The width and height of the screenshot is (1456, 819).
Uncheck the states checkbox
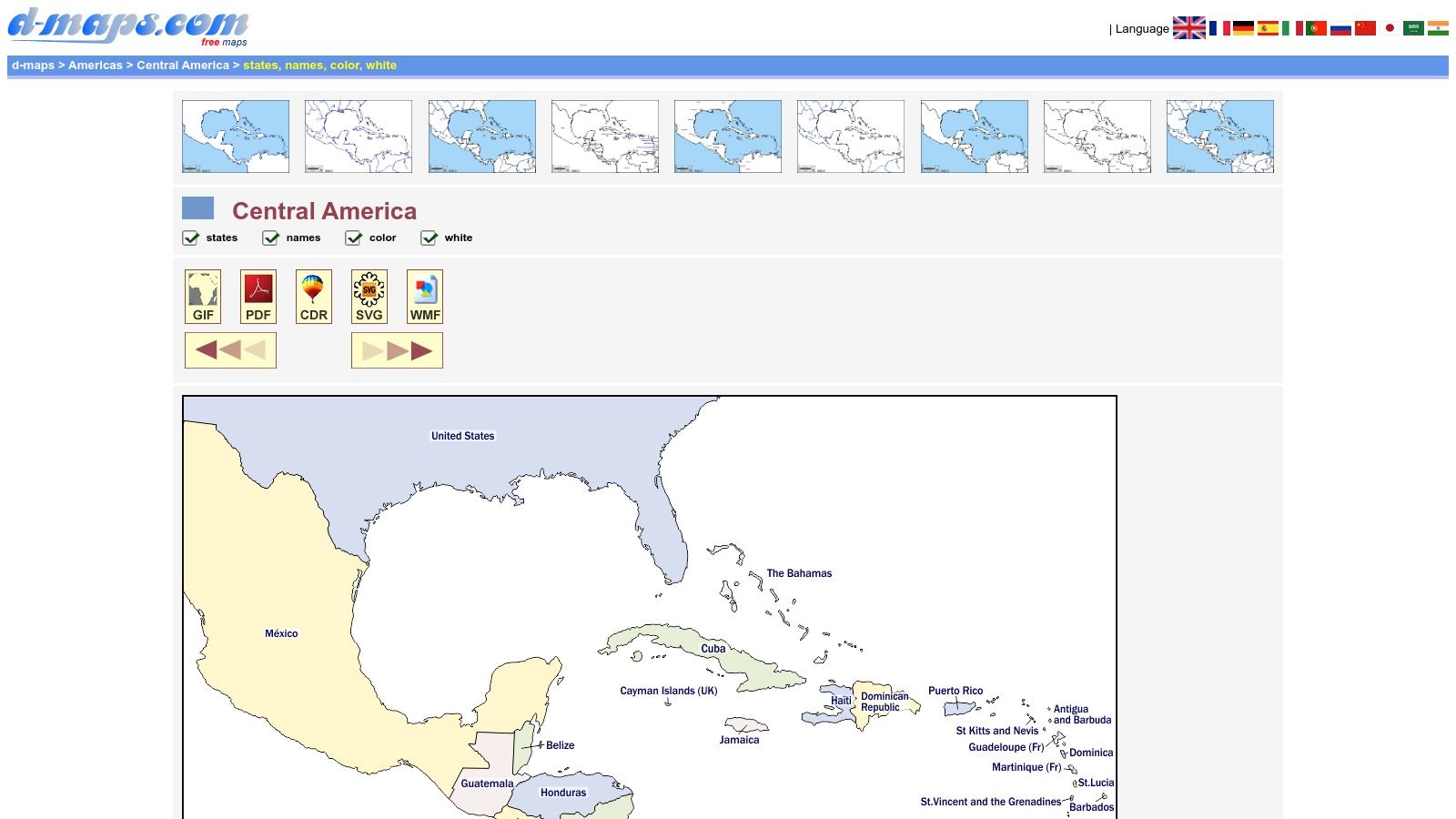click(191, 238)
